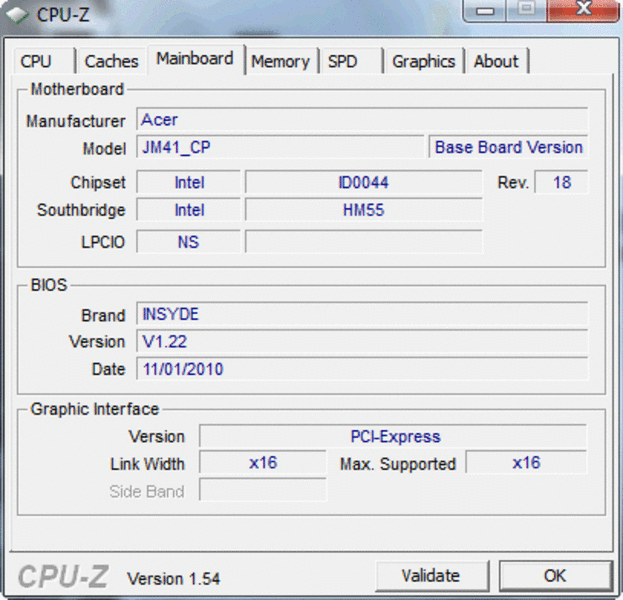Close the CPU-Z window
The image size is (623, 600).
pos(583,10)
